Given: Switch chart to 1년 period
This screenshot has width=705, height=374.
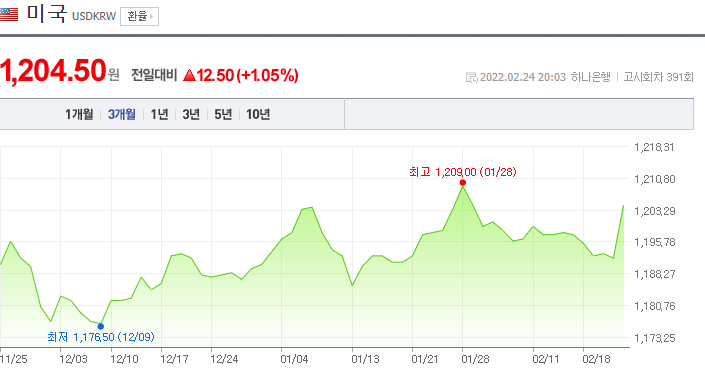Looking at the screenshot, I should (159, 114).
